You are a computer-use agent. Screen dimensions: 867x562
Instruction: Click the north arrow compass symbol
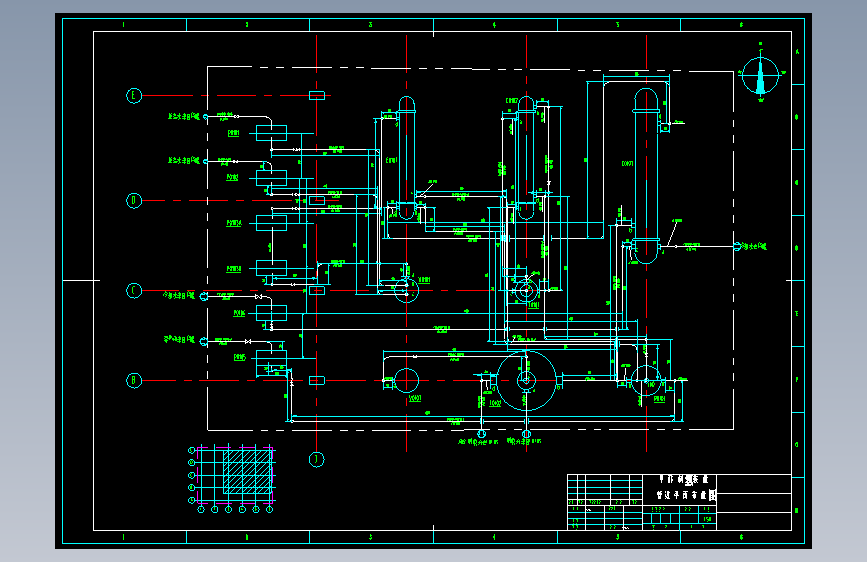pos(760,74)
